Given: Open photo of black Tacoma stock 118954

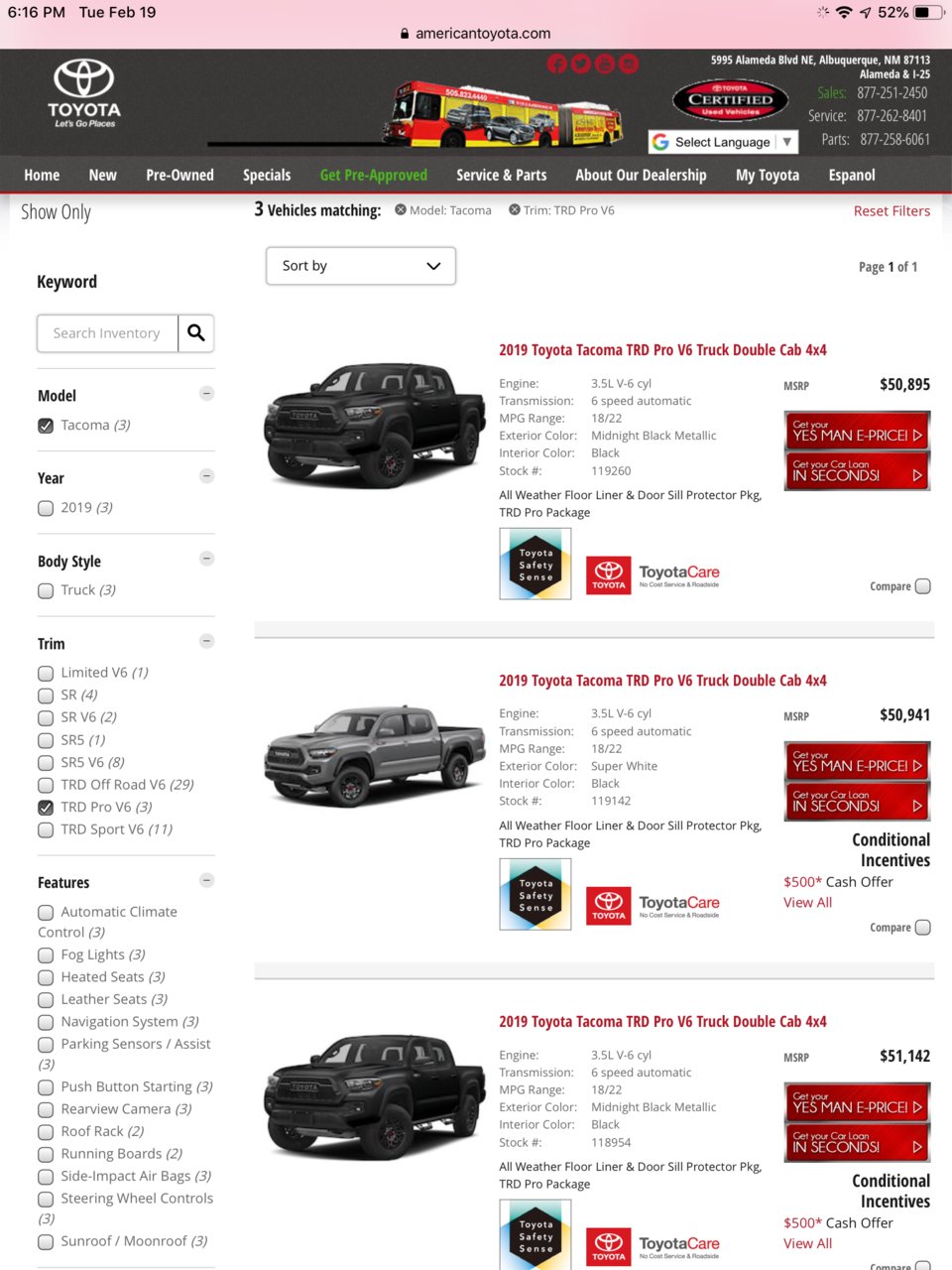Looking at the screenshot, I should 374,1095.
